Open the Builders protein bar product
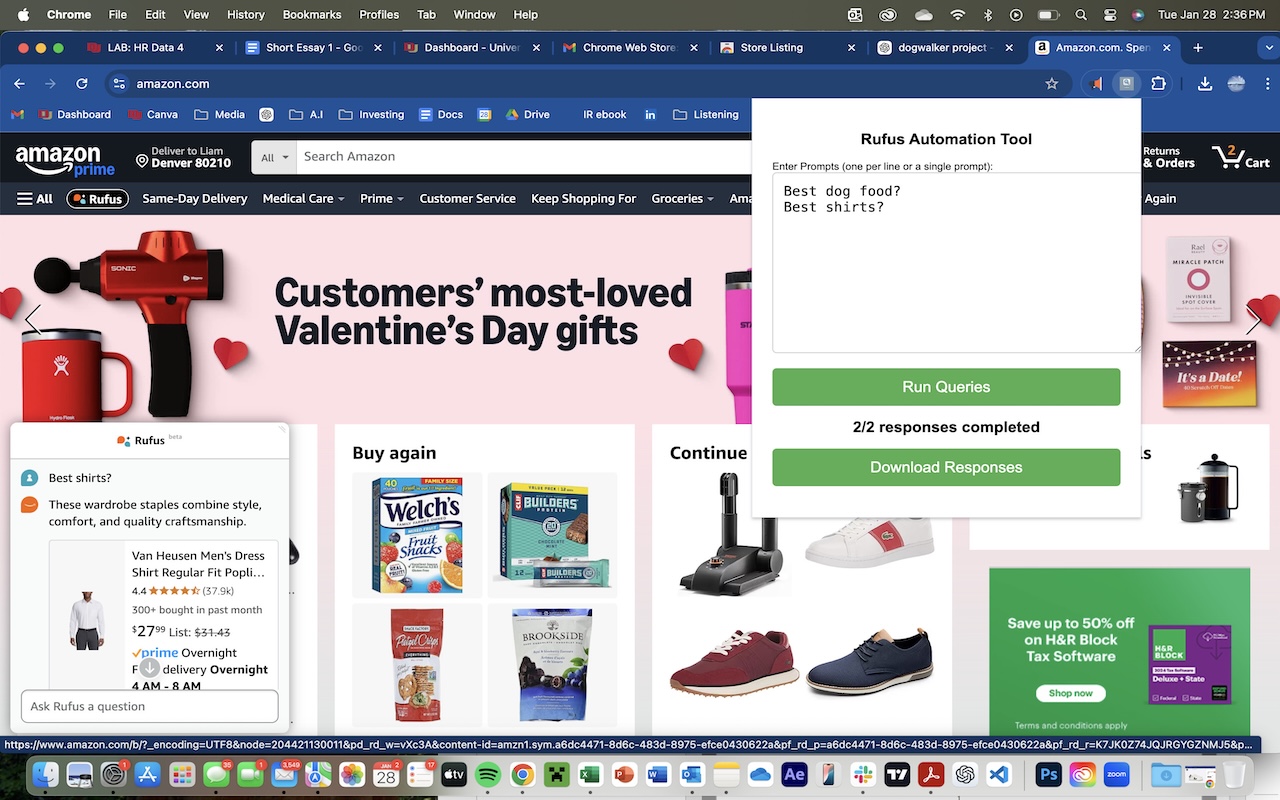Viewport: 1280px width, 800px height. 552,535
